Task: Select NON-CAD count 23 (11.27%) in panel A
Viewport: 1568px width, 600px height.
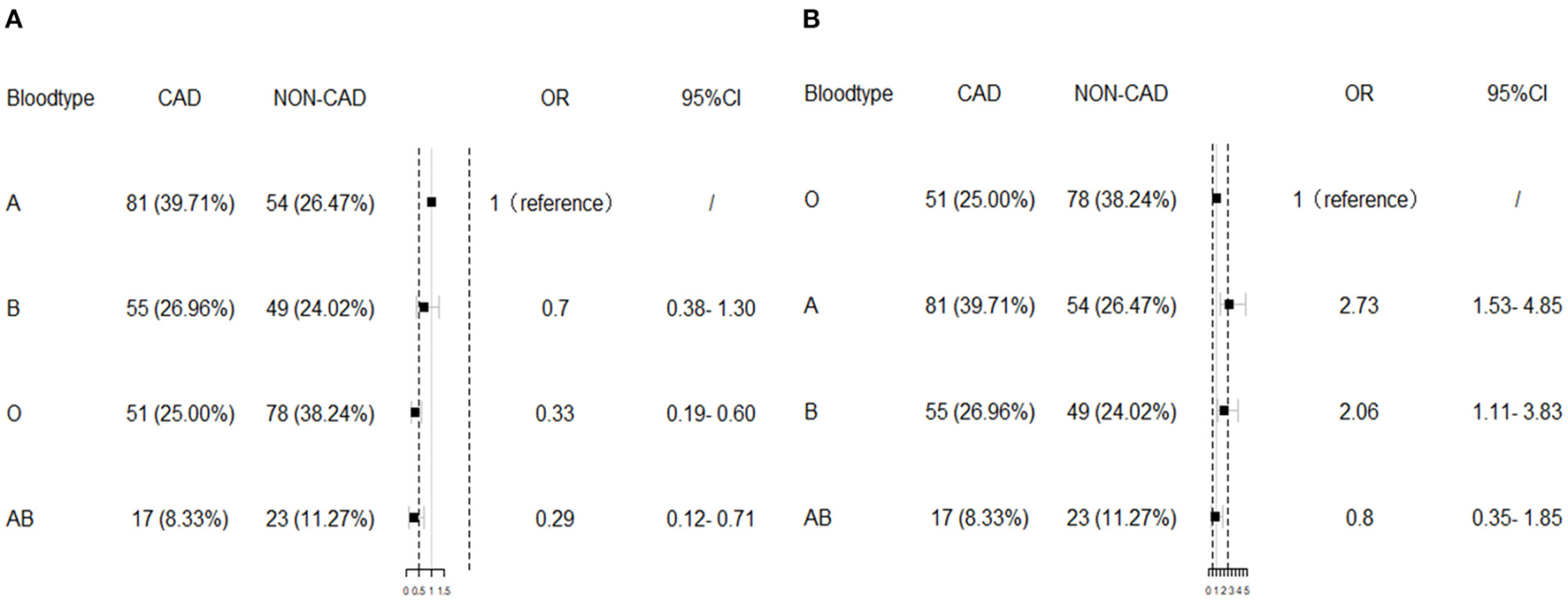Action: [x=319, y=519]
